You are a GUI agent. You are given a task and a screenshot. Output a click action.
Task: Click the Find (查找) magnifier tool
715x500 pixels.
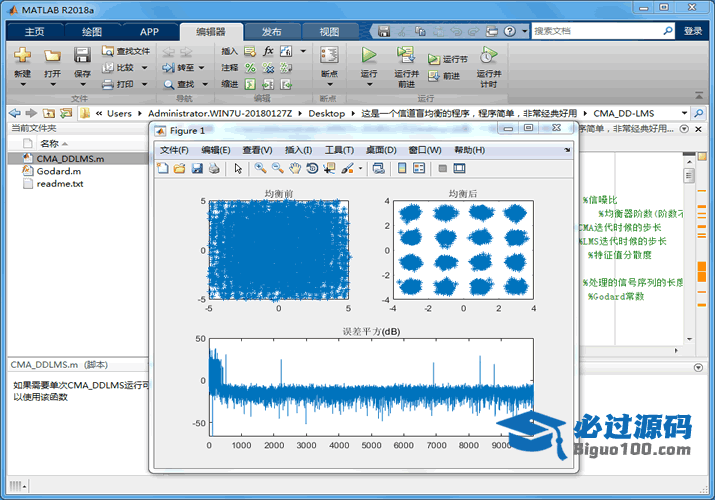[x=179, y=84]
